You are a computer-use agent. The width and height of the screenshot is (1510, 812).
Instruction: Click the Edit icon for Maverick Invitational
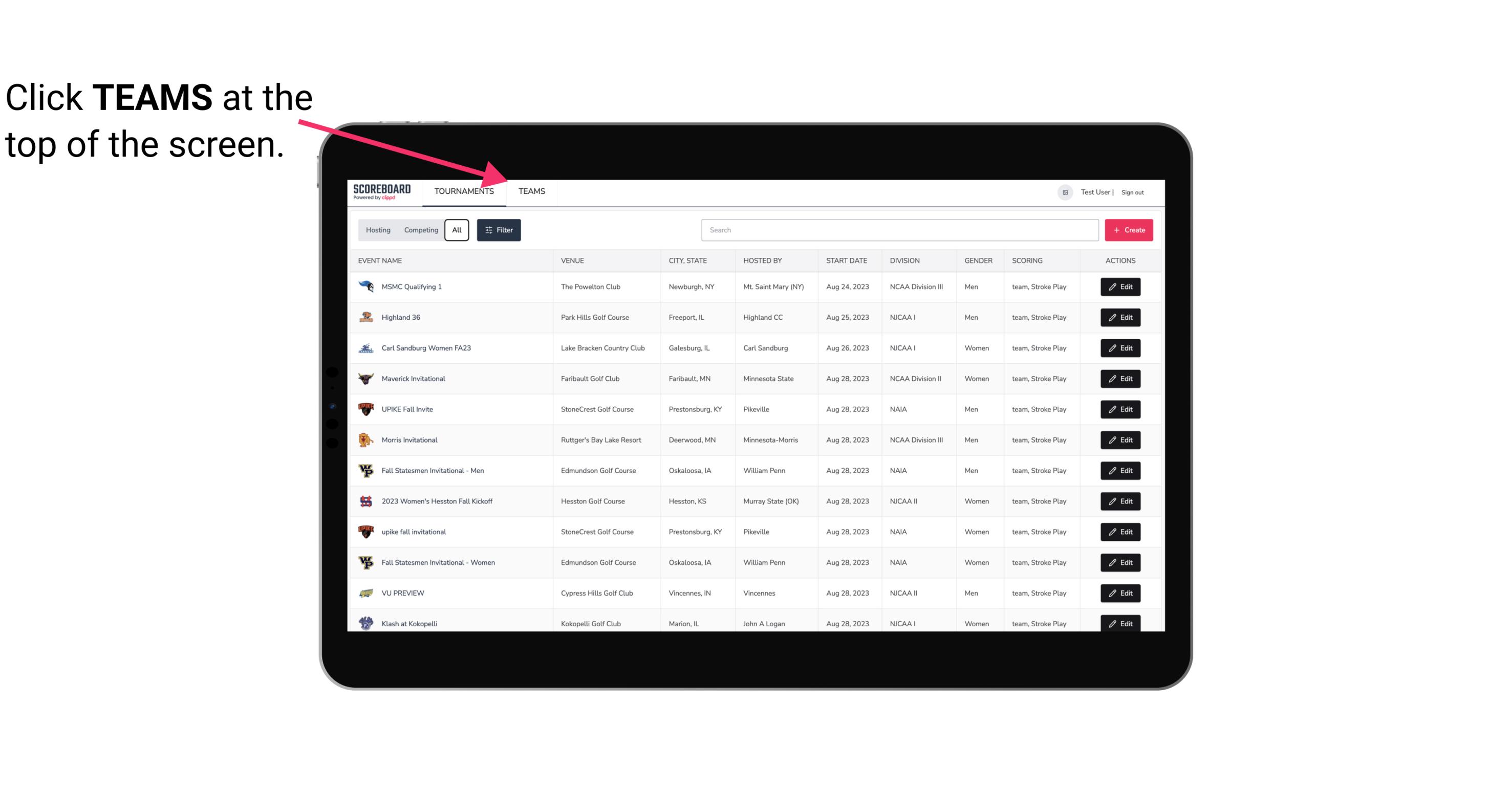point(1121,378)
